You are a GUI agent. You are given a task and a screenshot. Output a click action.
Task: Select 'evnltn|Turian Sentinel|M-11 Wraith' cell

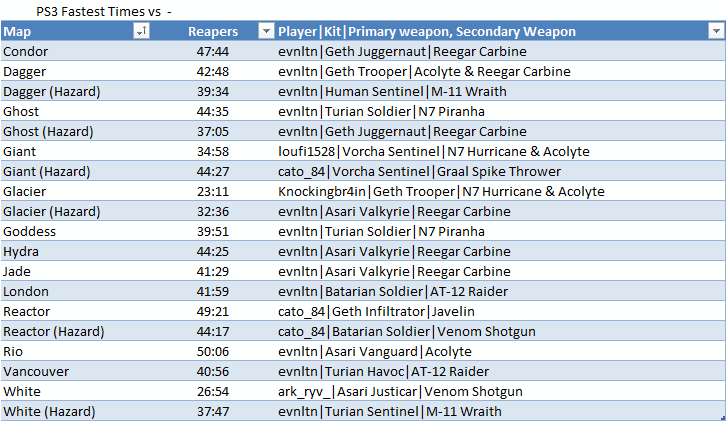pyautogui.click(x=501, y=411)
